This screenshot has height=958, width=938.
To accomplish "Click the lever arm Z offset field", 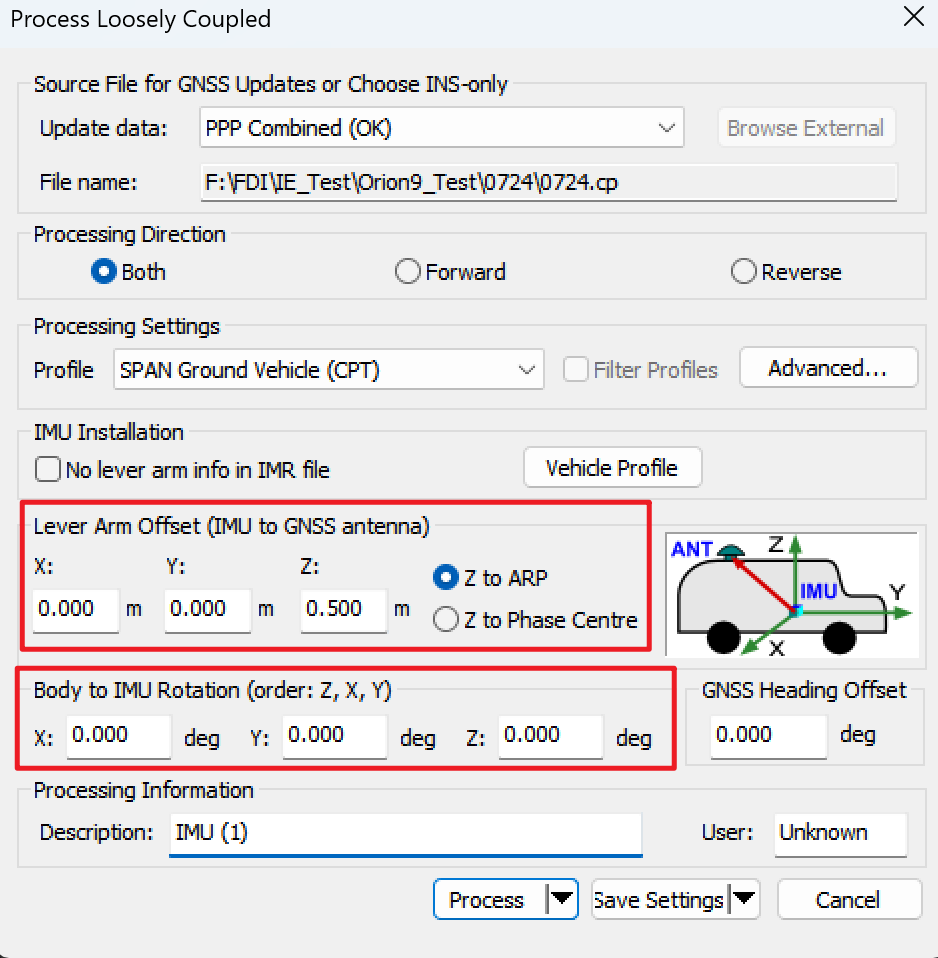I will 343,609.
